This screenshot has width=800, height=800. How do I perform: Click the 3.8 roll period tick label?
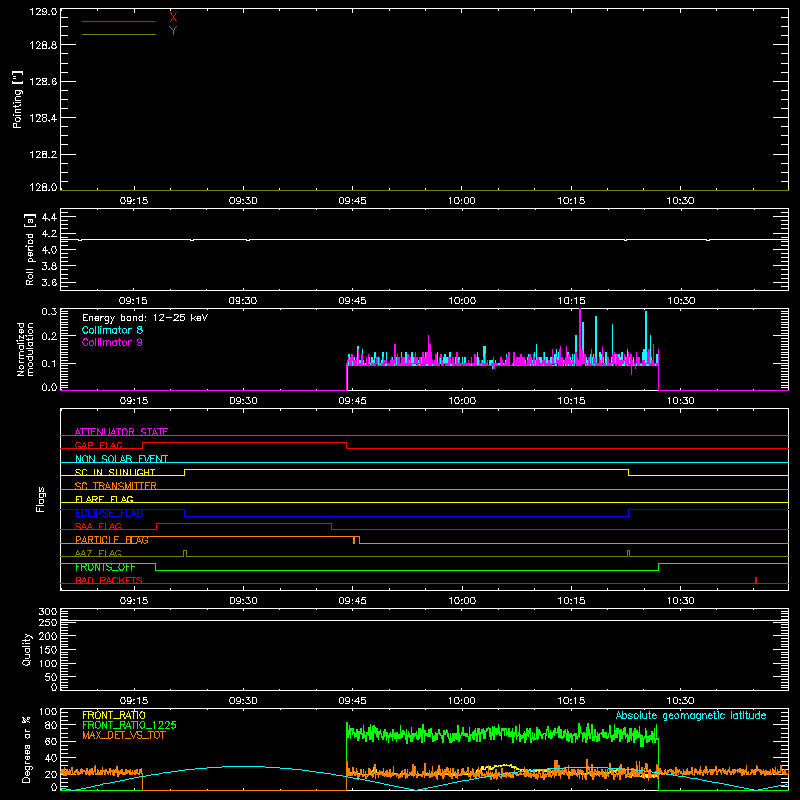click(49, 266)
